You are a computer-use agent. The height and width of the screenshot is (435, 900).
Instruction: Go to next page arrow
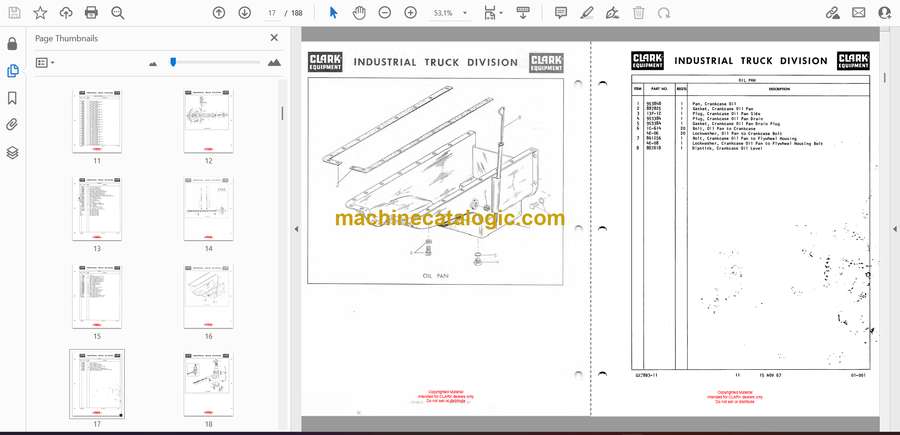245,13
